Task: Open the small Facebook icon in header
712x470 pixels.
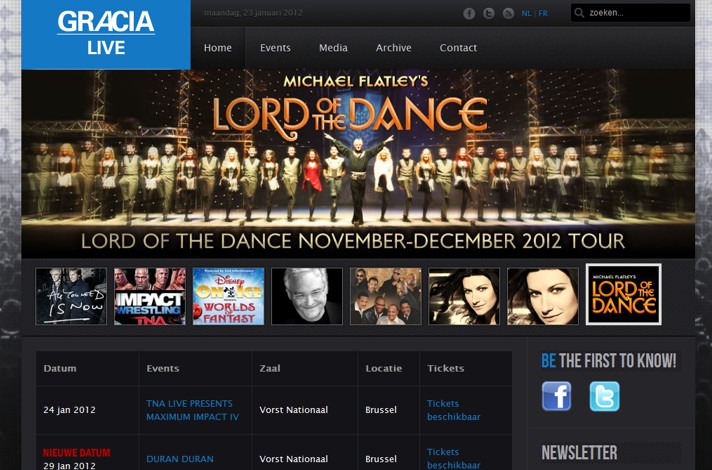Action: [469, 14]
